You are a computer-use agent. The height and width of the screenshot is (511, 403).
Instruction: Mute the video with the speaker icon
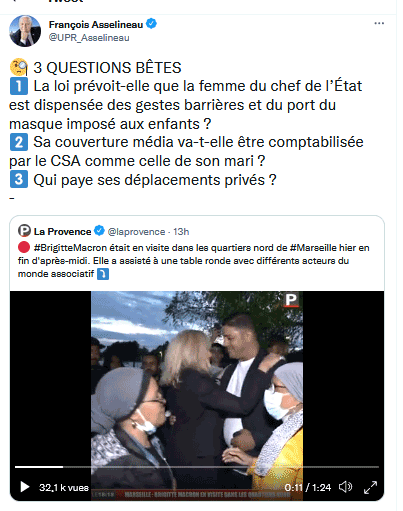(x=346, y=487)
